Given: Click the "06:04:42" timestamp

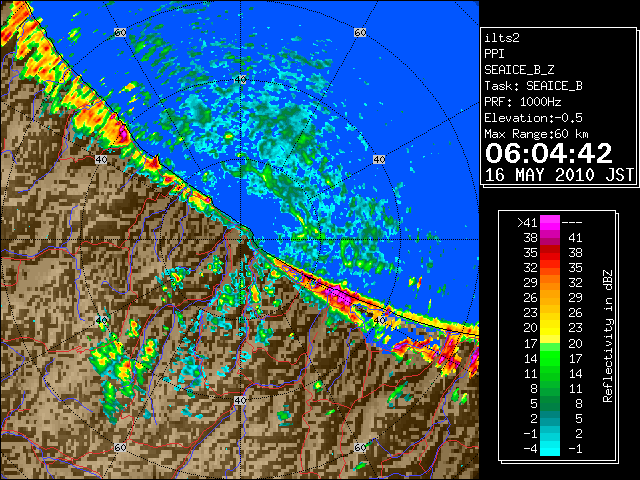Looking at the screenshot, I should pyautogui.click(x=549, y=153).
